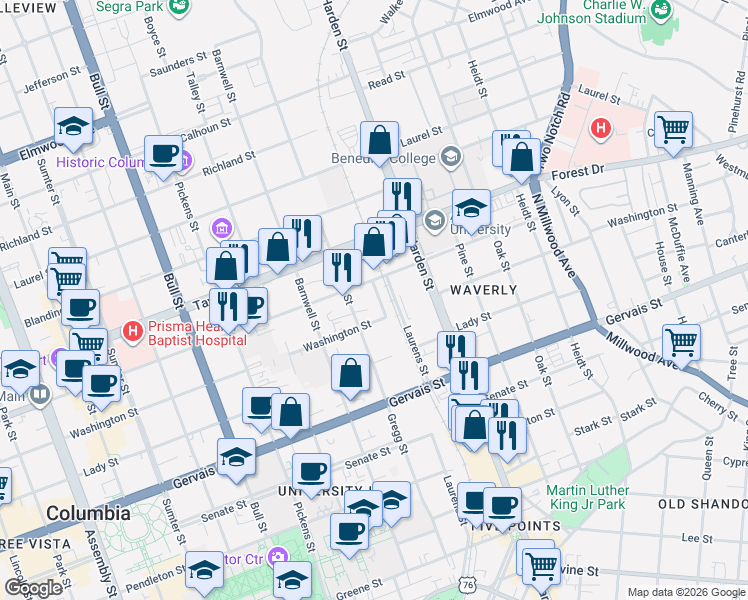
Task: Select the shopping bag marker below Washington St
Action: pyautogui.click(x=350, y=373)
